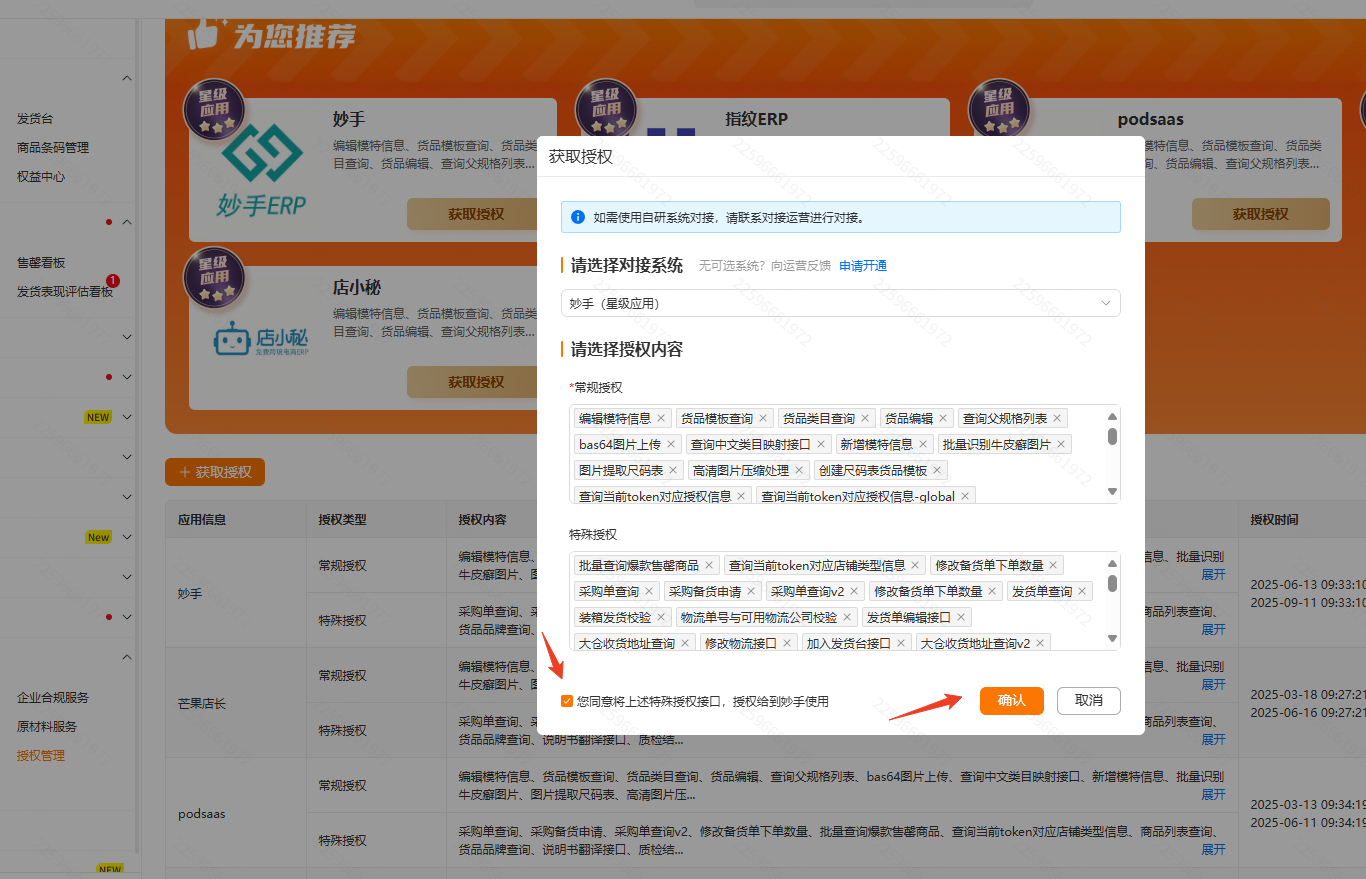Screen dimensions: 1366x879
Task: Click the 应用信息 column header
Action: point(202,520)
